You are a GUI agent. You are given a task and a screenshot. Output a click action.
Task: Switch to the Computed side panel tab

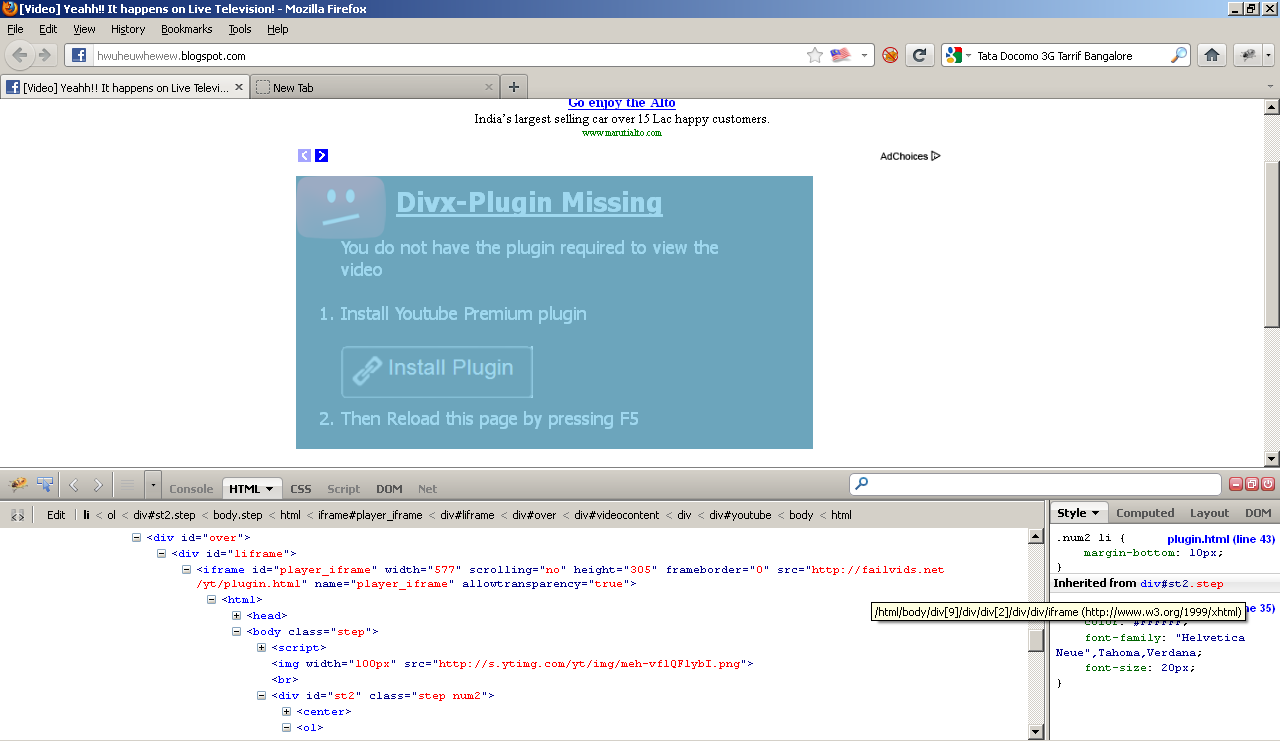click(1145, 513)
